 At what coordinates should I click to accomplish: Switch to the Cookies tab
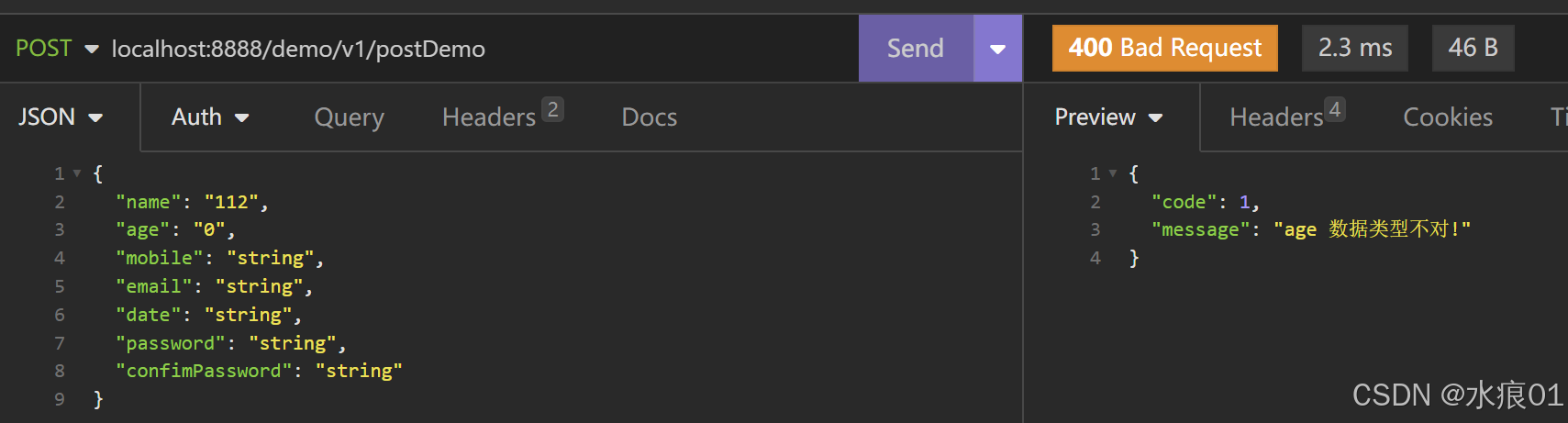coord(1448,117)
